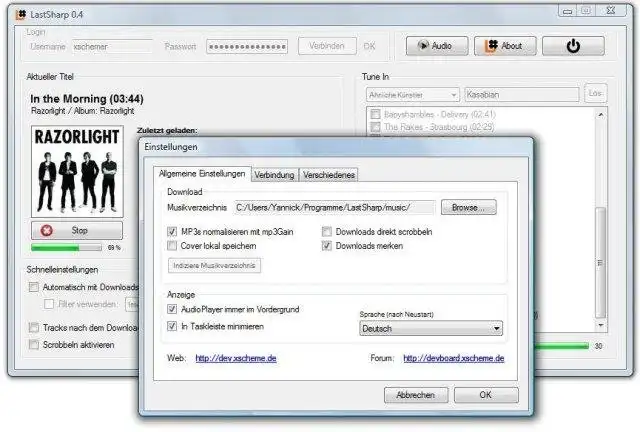Viewport: 640px width, 432px height.
Task: Click the track list scrollbar down arrow
Action: [600, 325]
